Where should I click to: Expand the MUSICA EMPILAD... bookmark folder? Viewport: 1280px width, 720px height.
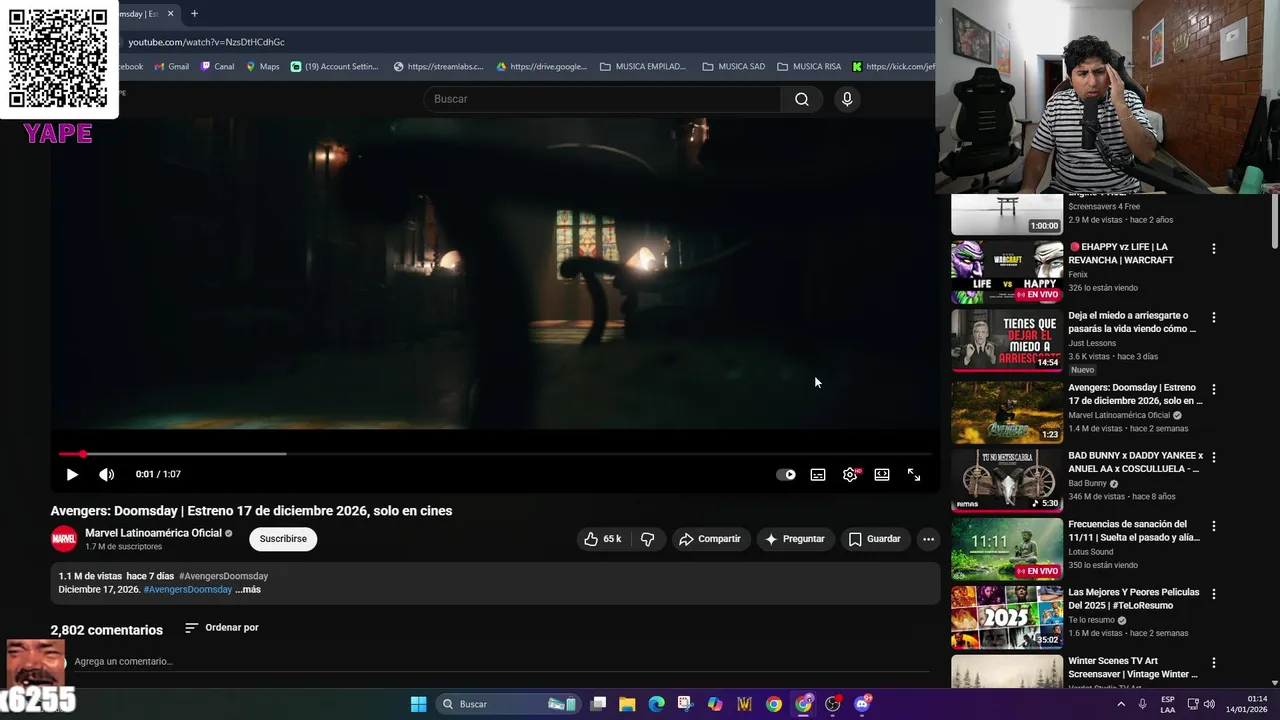(x=643, y=67)
